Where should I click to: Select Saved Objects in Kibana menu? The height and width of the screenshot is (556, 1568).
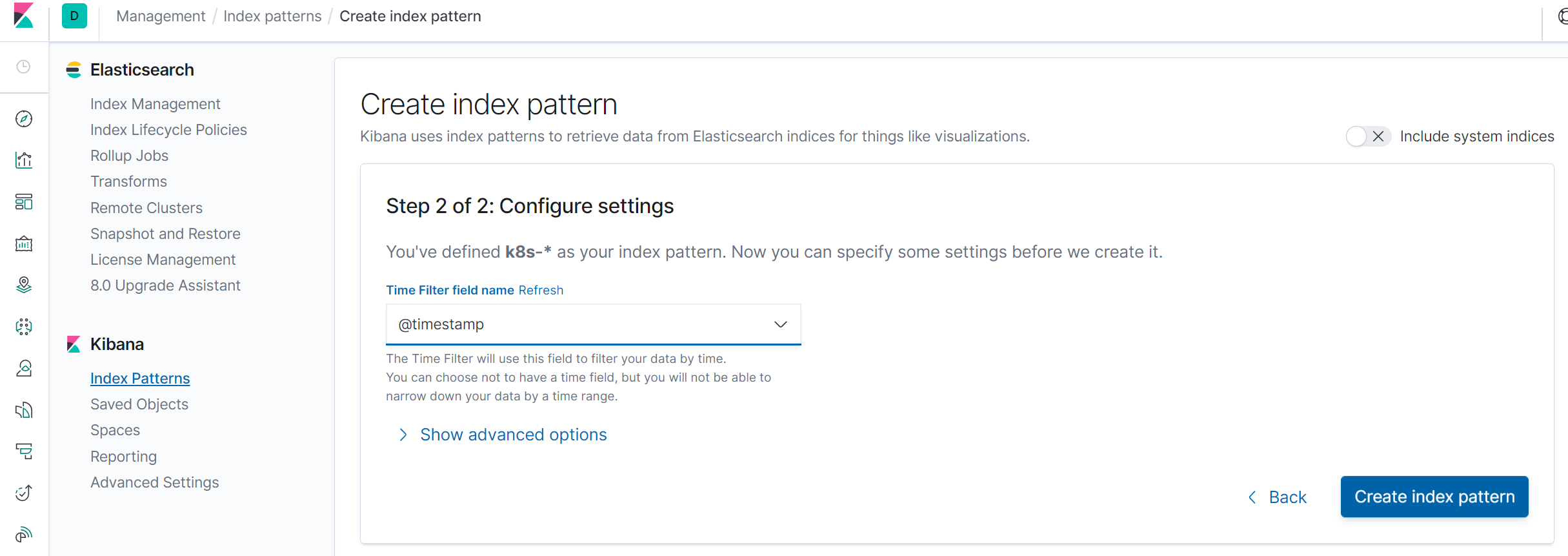pos(139,404)
